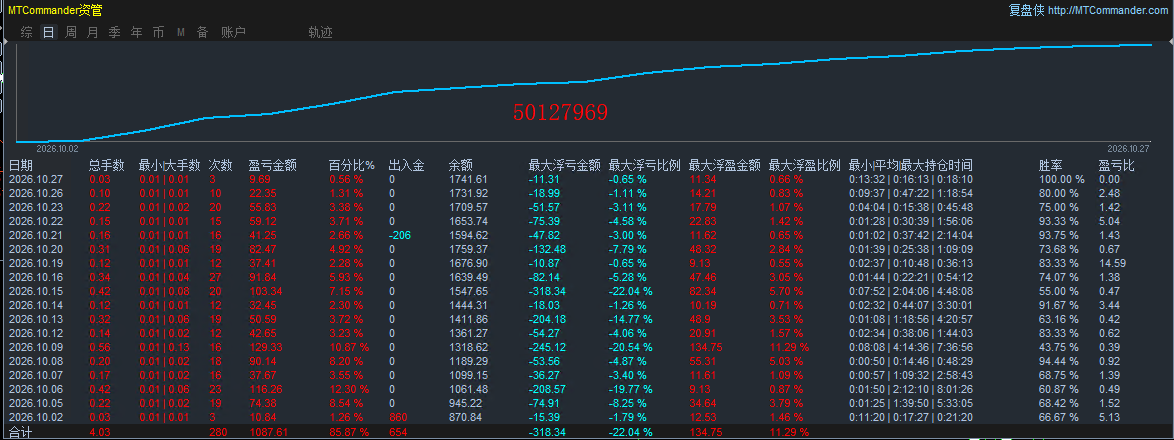The height and width of the screenshot is (440, 1174).
Task: Click the 最大浮盈金额 column header
Action: click(x=725, y=165)
